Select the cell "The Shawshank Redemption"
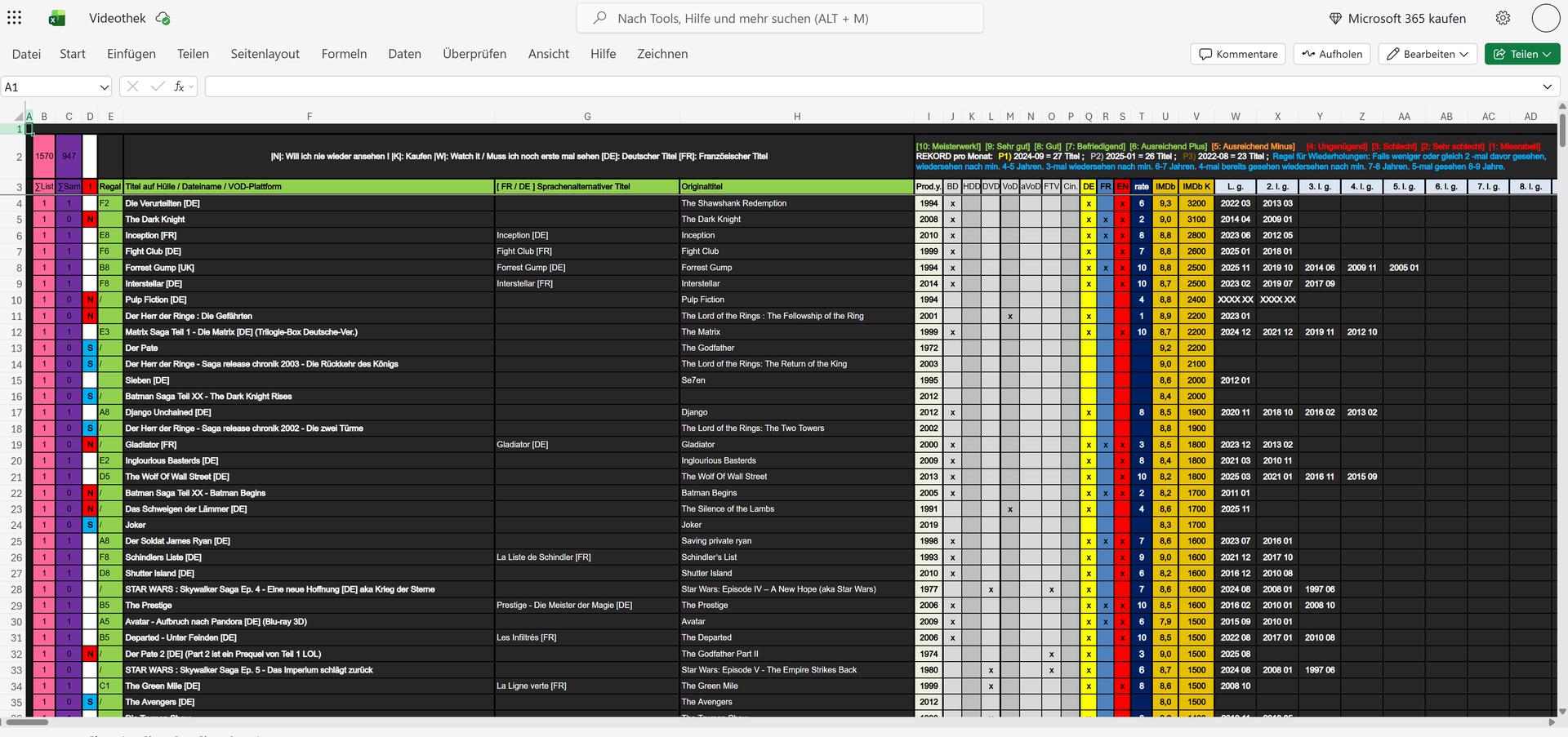This screenshot has height=737, width=1568. (x=797, y=203)
